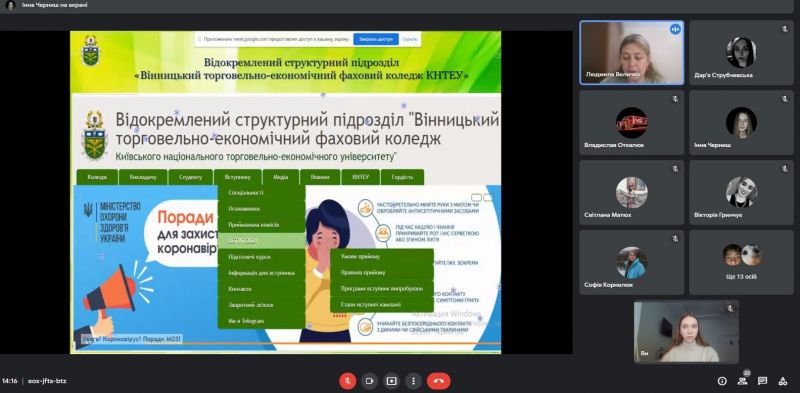
Task: Show the participants list with 22 badge
Action: click(742, 380)
